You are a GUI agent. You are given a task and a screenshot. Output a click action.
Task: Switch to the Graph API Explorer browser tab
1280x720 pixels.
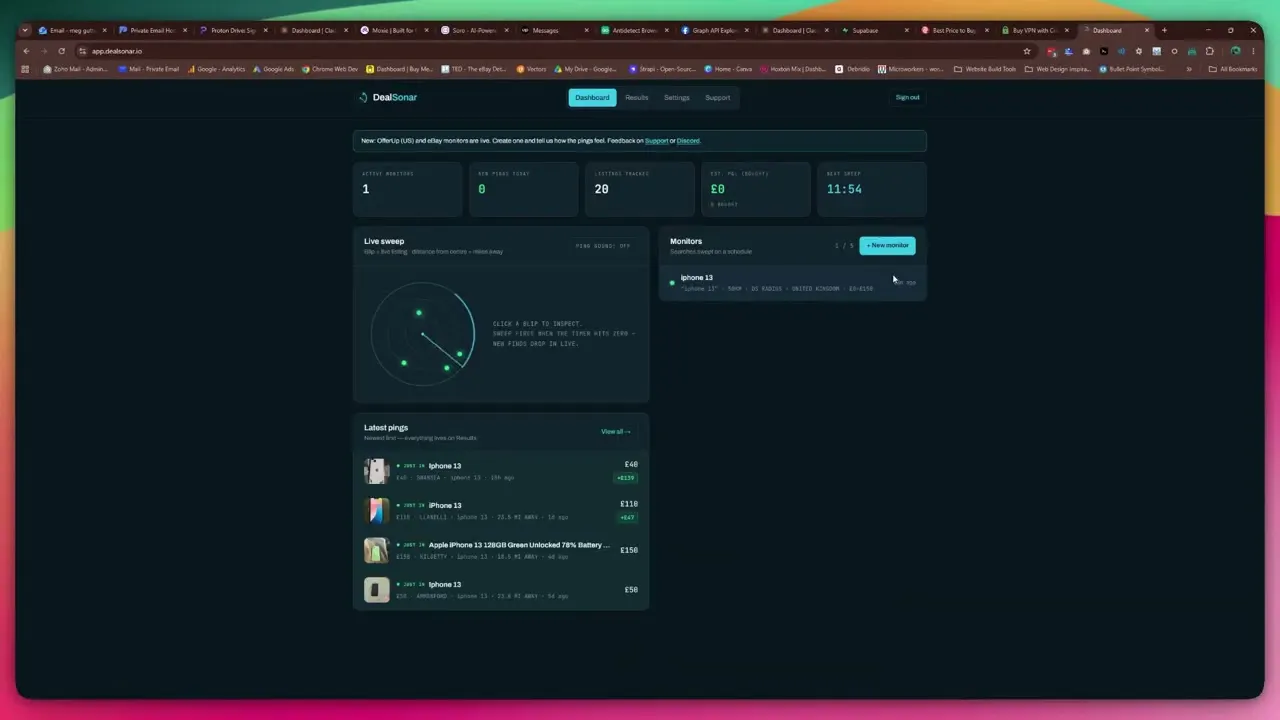tap(715, 30)
